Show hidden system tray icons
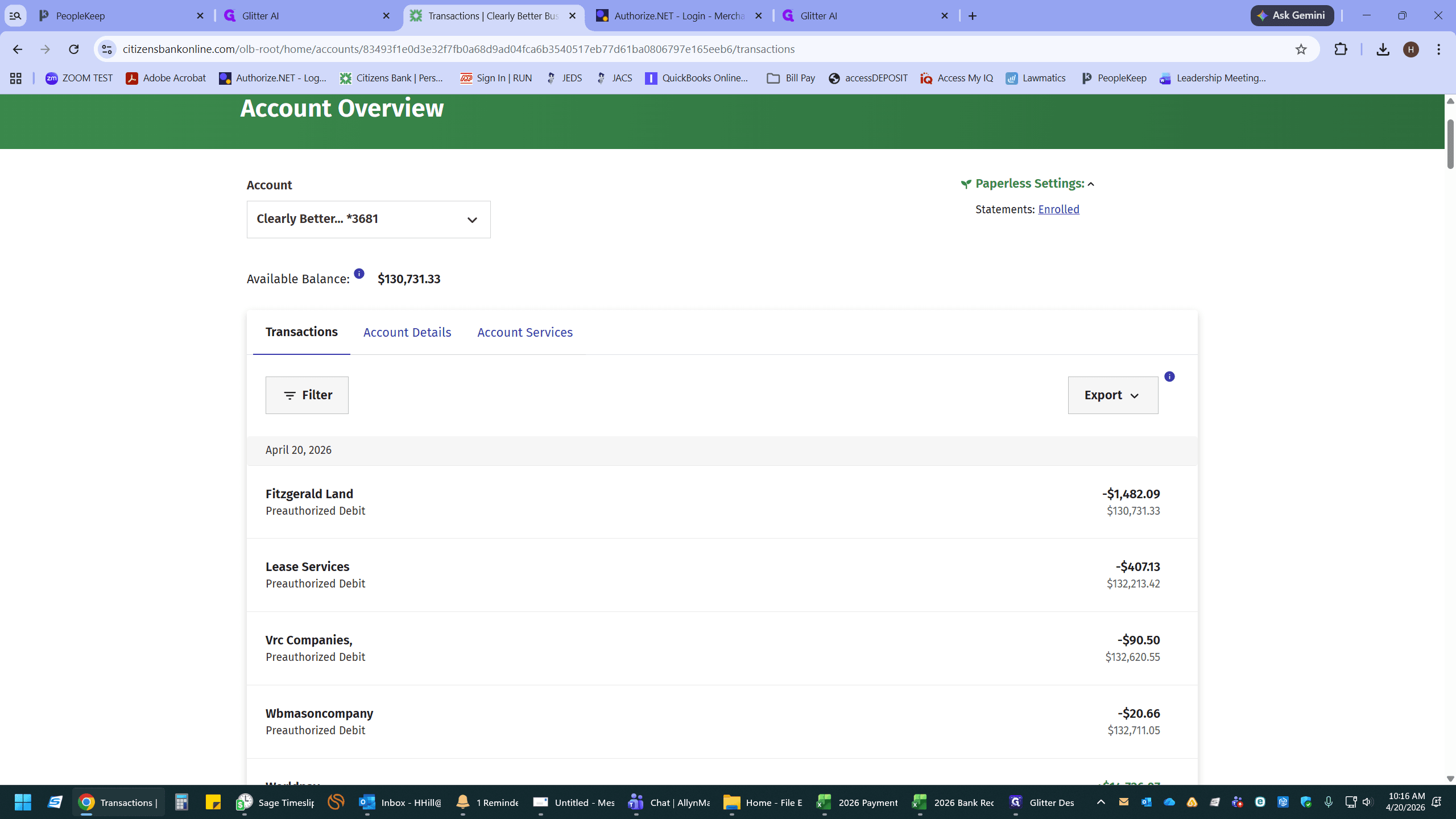The image size is (1456, 819). pos(1101,802)
